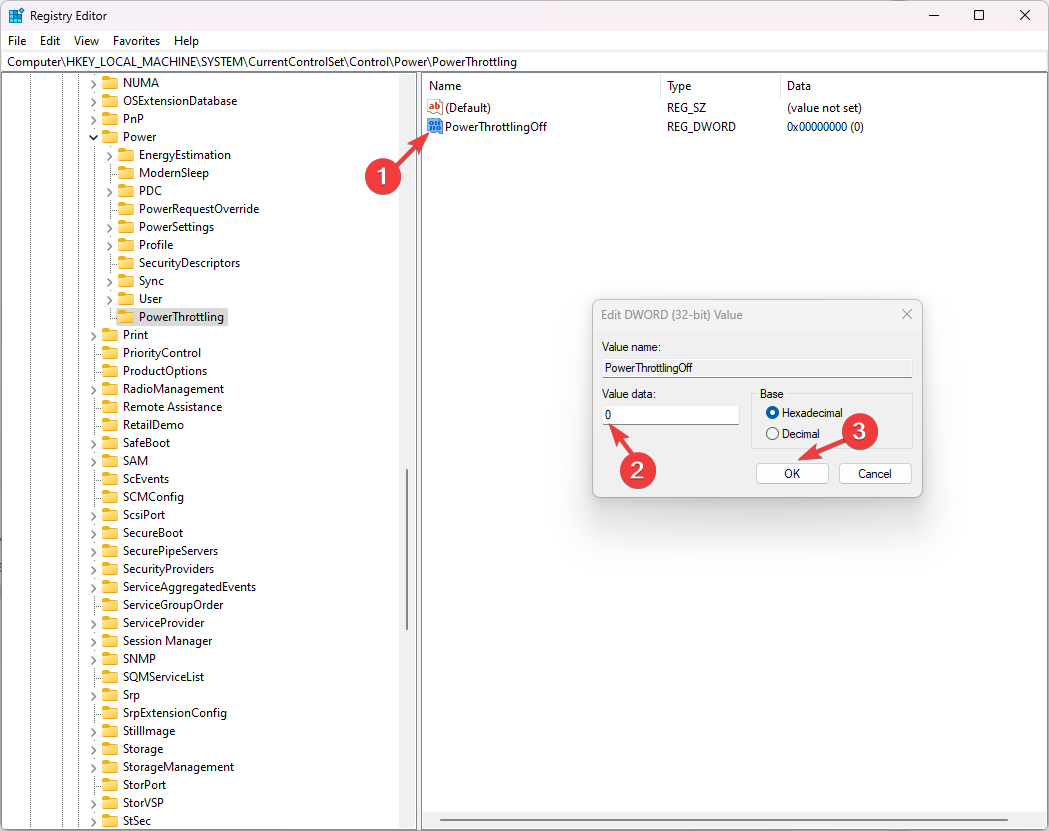Click the Registry Editor app icon in title bar
Image resolution: width=1049 pixels, height=831 pixels.
[x=16, y=16]
